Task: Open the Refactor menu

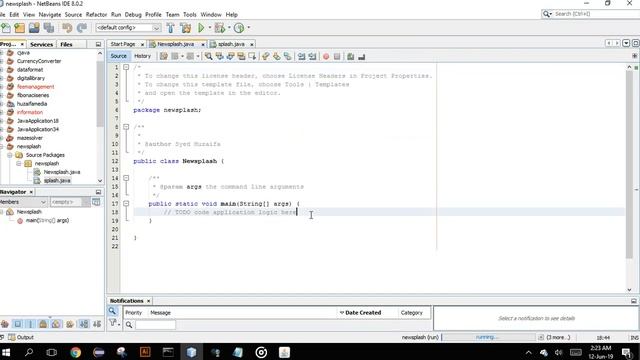Action: click(96, 14)
